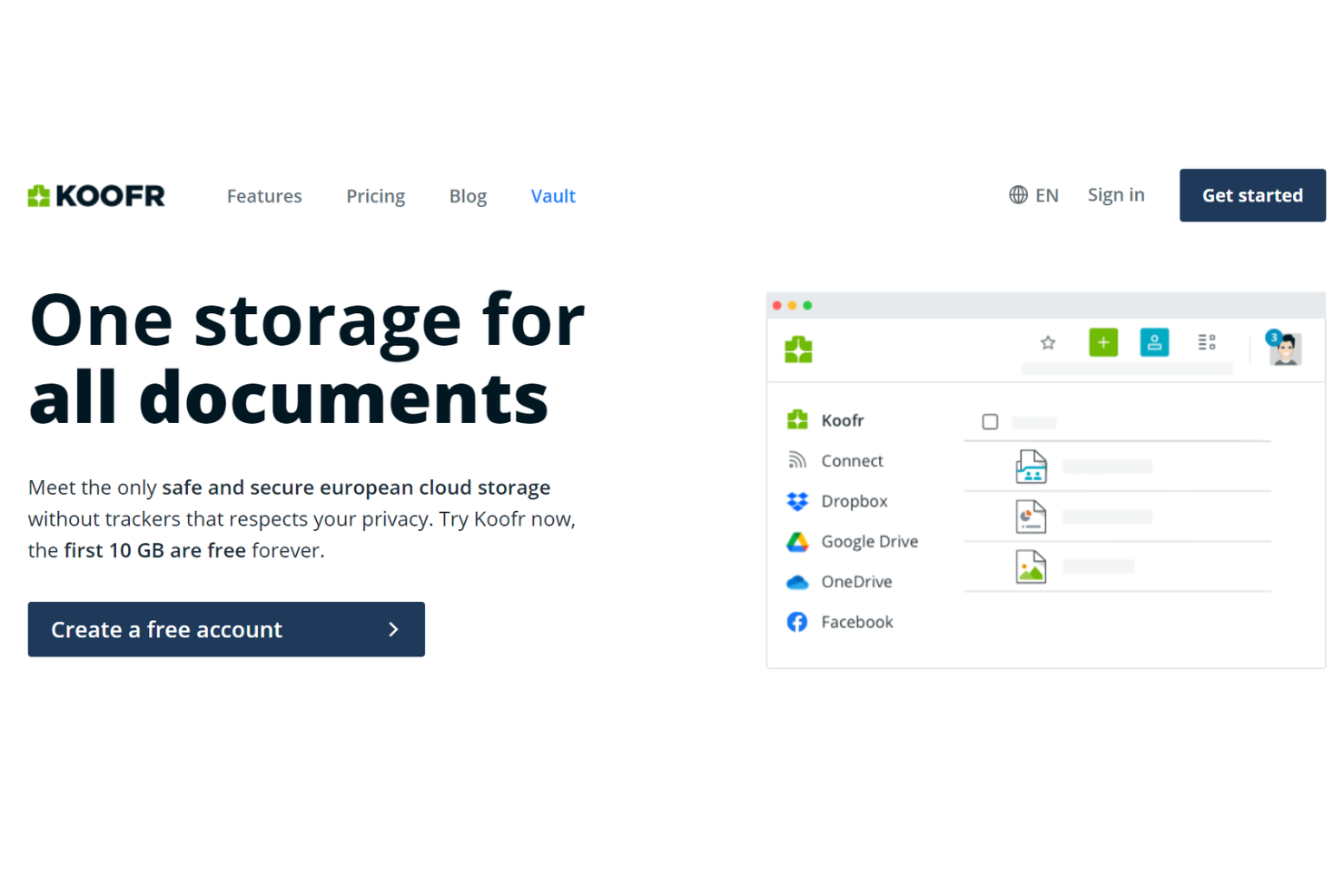Open the Dropbox sidebar icon
The image size is (1344, 896).
coord(797,500)
